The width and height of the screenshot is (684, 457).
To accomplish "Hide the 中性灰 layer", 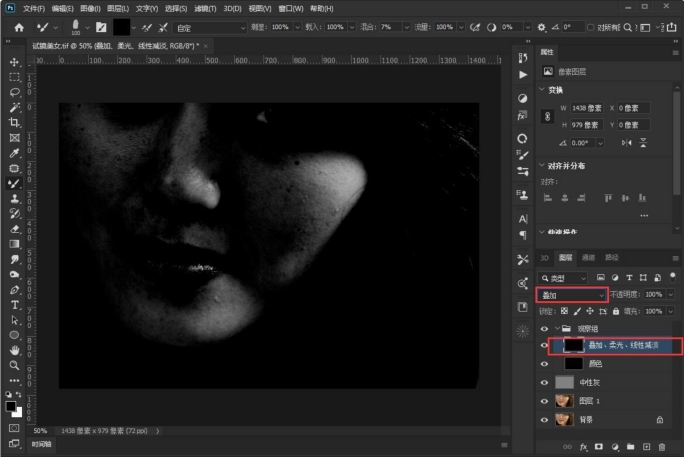I will (x=544, y=382).
